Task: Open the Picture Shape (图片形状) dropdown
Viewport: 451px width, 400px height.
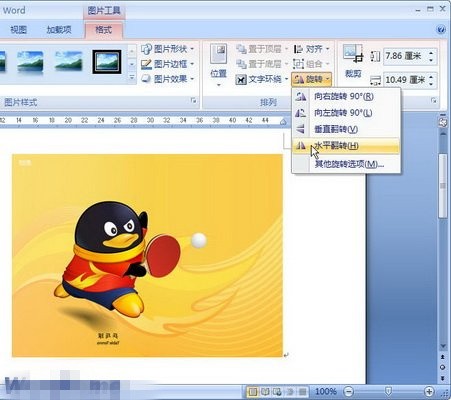Action: [168, 49]
